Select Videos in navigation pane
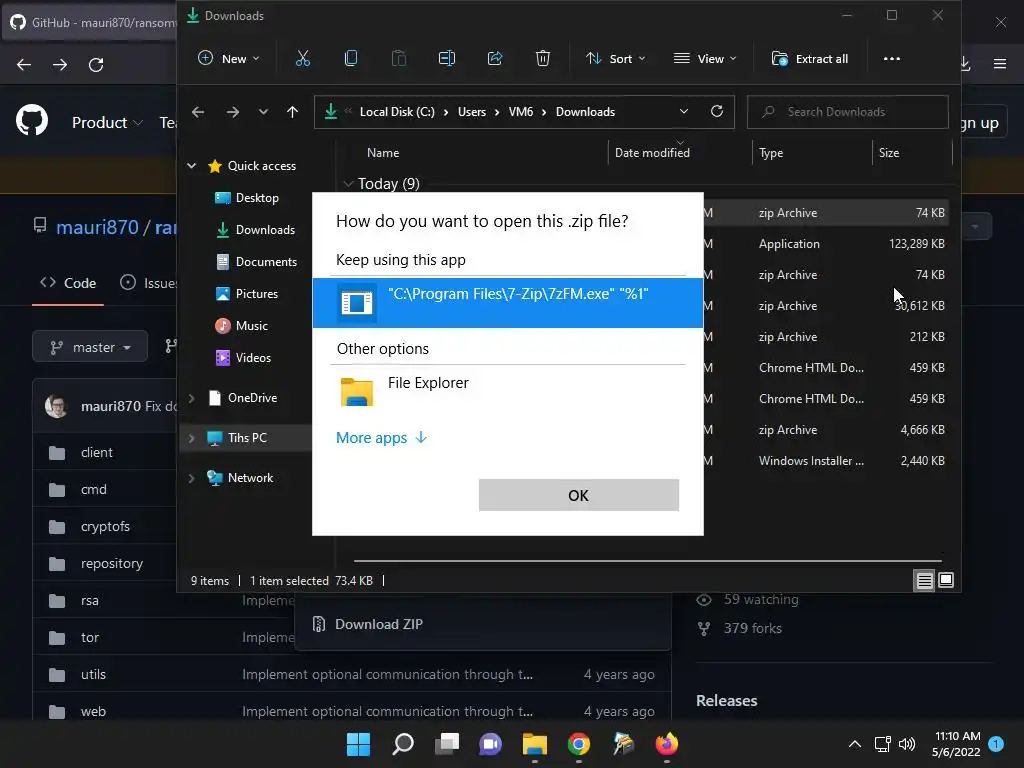The image size is (1024, 768). point(253,358)
